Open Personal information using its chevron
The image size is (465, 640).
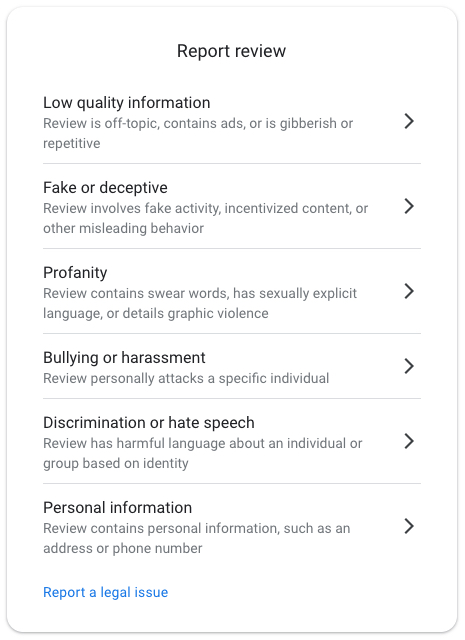(409, 526)
